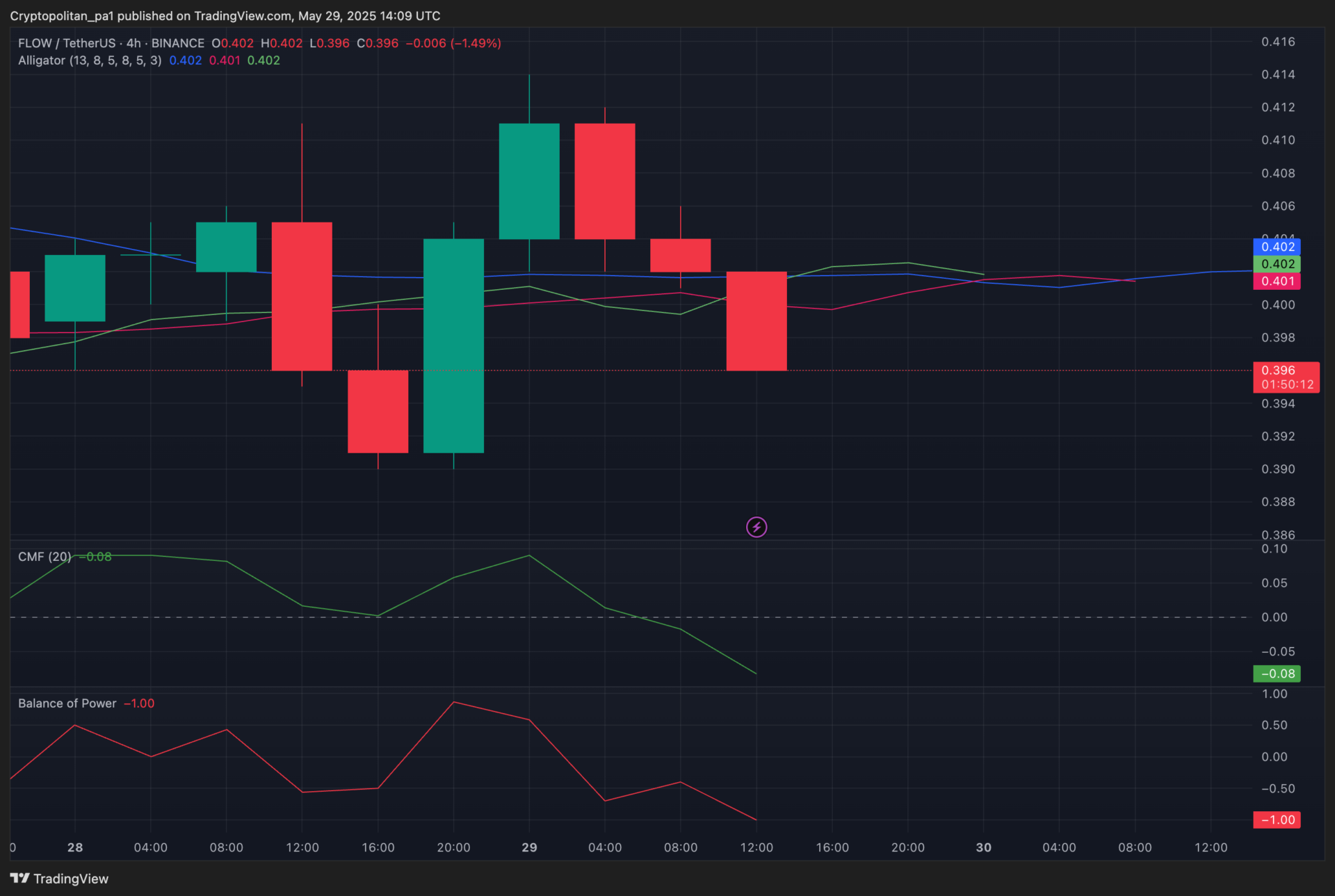Click the date label 30 on time axis
The height and width of the screenshot is (896, 1335).
(983, 847)
